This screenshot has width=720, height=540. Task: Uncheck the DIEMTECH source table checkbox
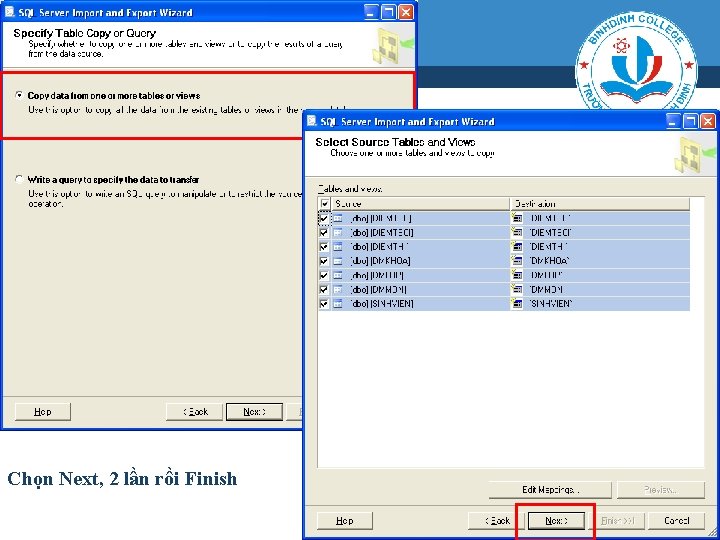[324, 232]
